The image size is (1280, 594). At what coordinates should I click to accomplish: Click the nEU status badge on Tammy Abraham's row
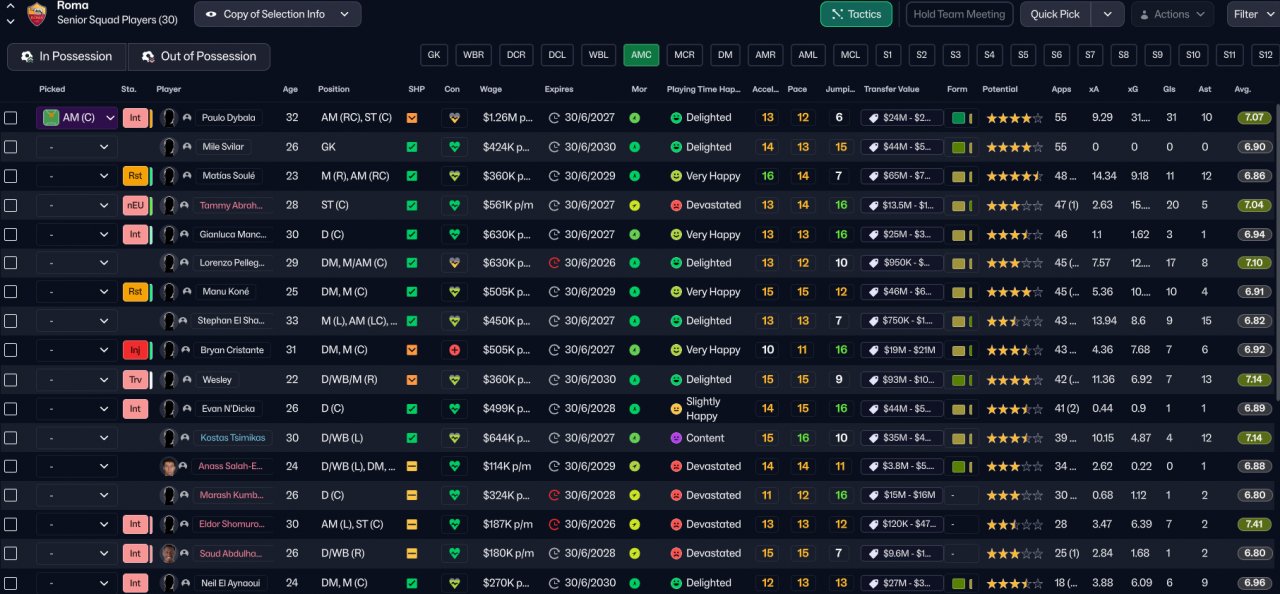click(135, 205)
